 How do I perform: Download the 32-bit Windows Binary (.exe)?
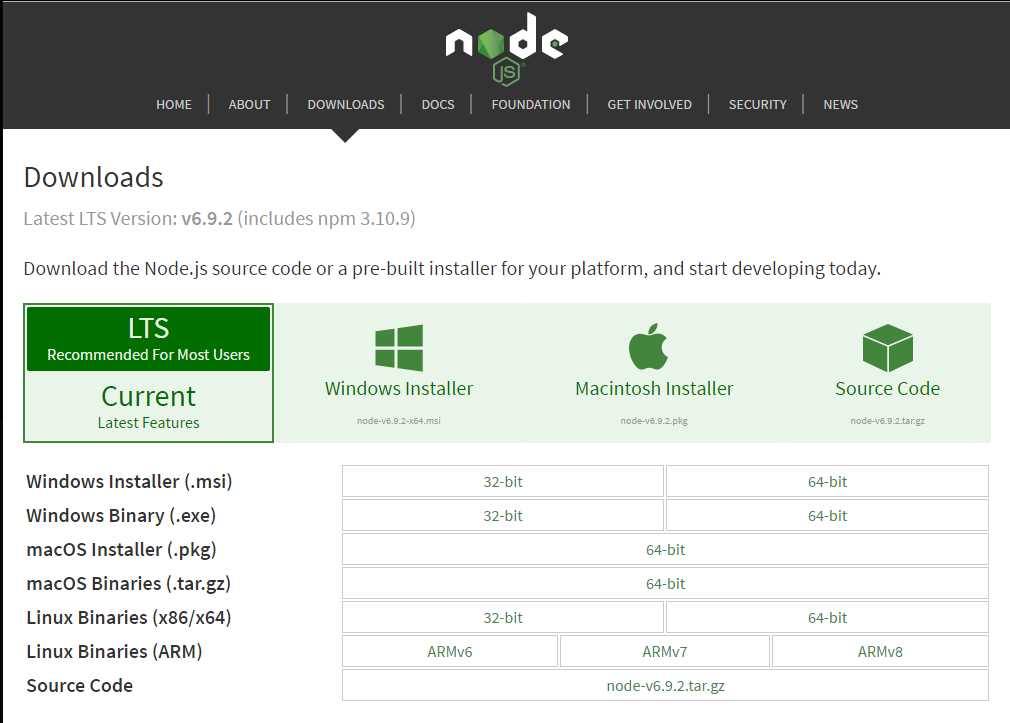point(503,515)
